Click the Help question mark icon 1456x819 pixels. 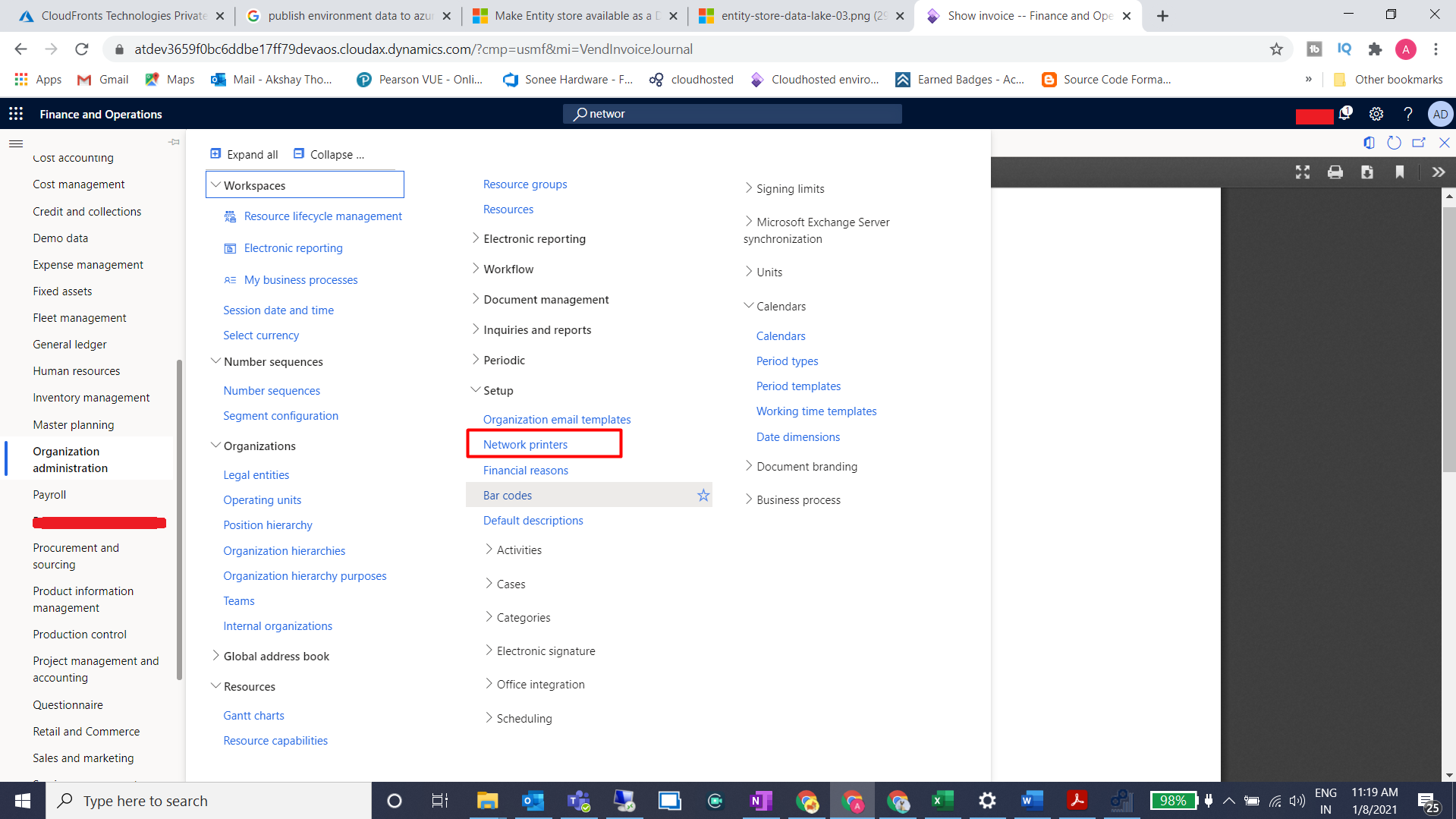(1408, 114)
